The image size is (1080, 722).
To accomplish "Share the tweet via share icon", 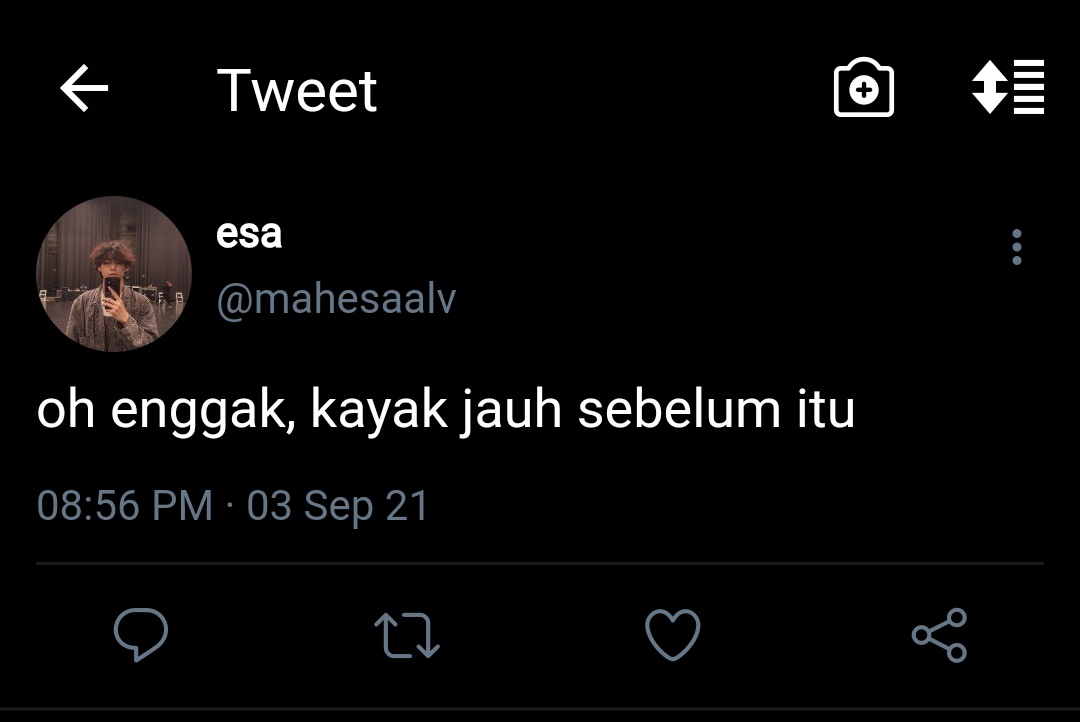I will pyautogui.click(x=939, y=635).
